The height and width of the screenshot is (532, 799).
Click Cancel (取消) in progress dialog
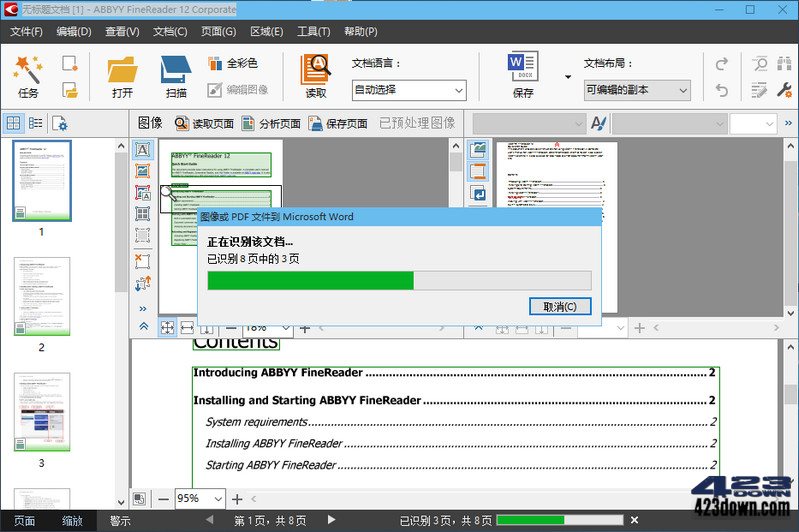pyautogui.click(x=559, y=306)
